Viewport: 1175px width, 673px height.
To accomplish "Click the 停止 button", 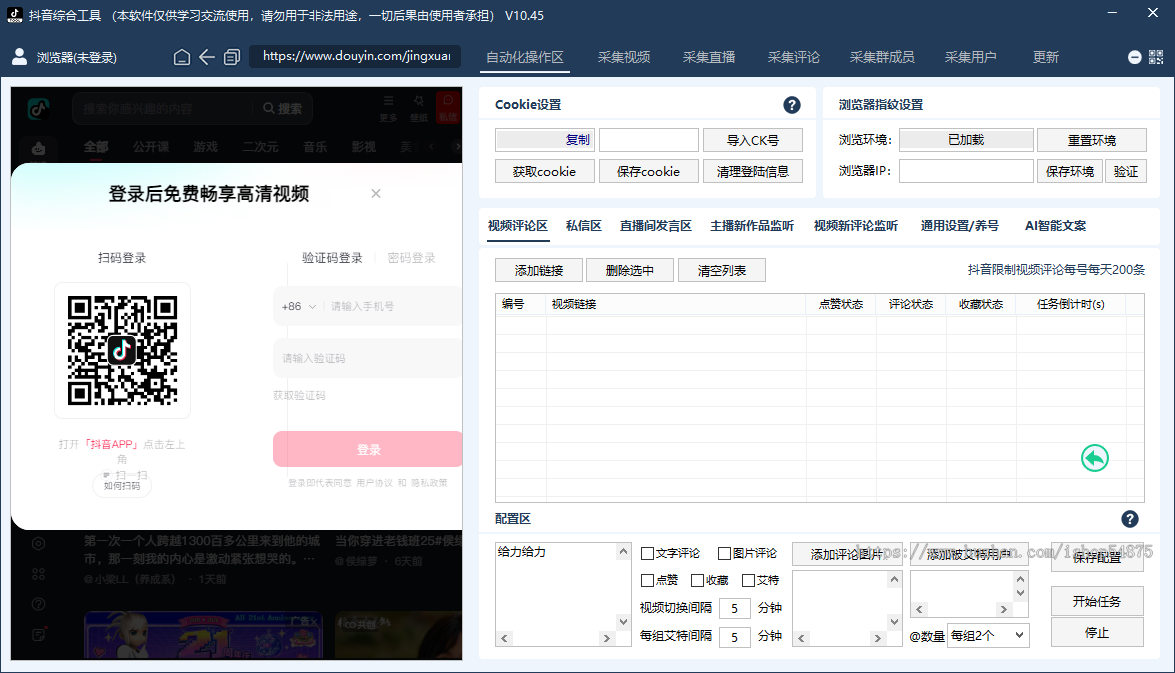I will pyautogui.click(x=1097, y=633).
